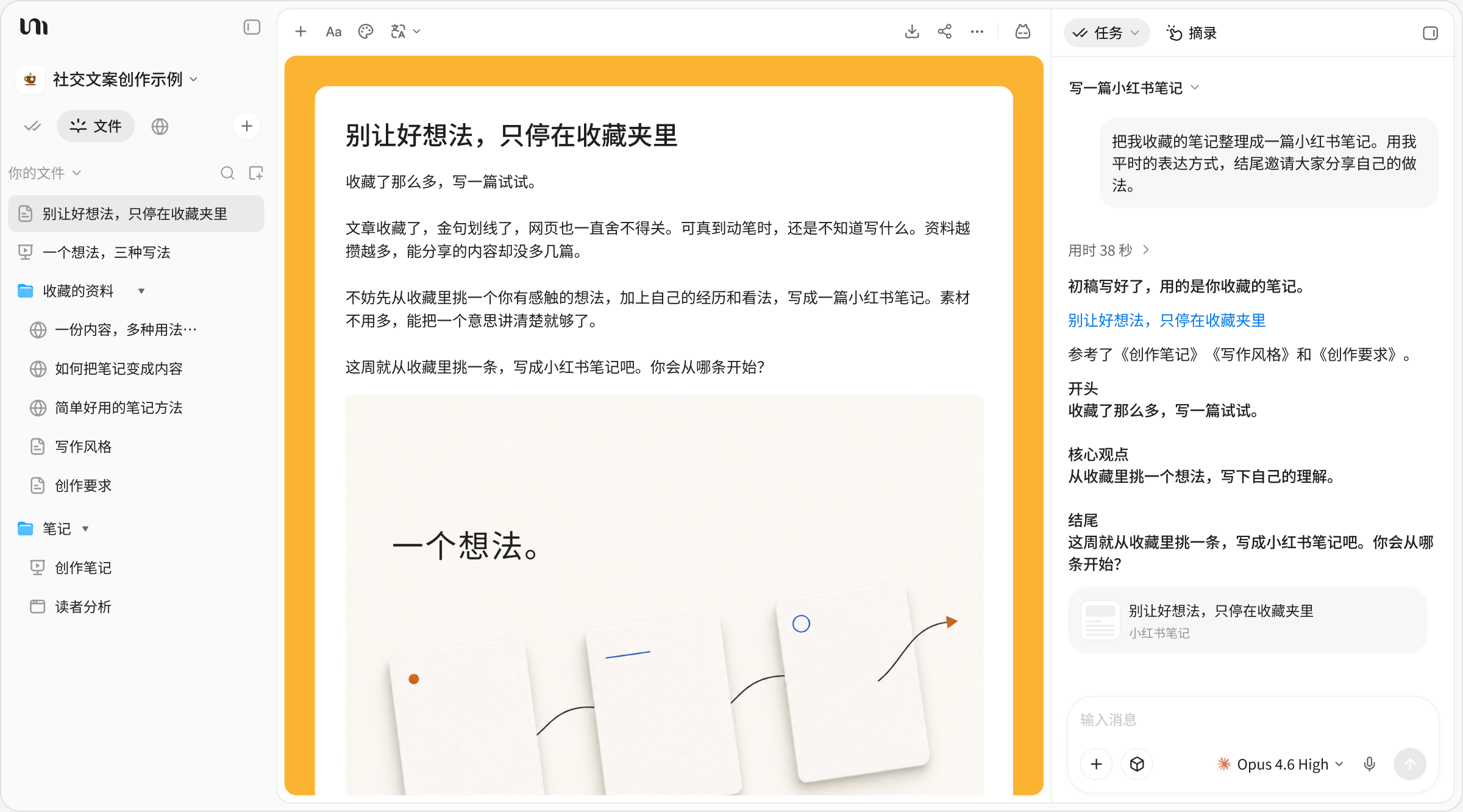
Task: Open file 别让好想法，只停在收藏夹里 in sidebar
Action: tap(136, 213)
